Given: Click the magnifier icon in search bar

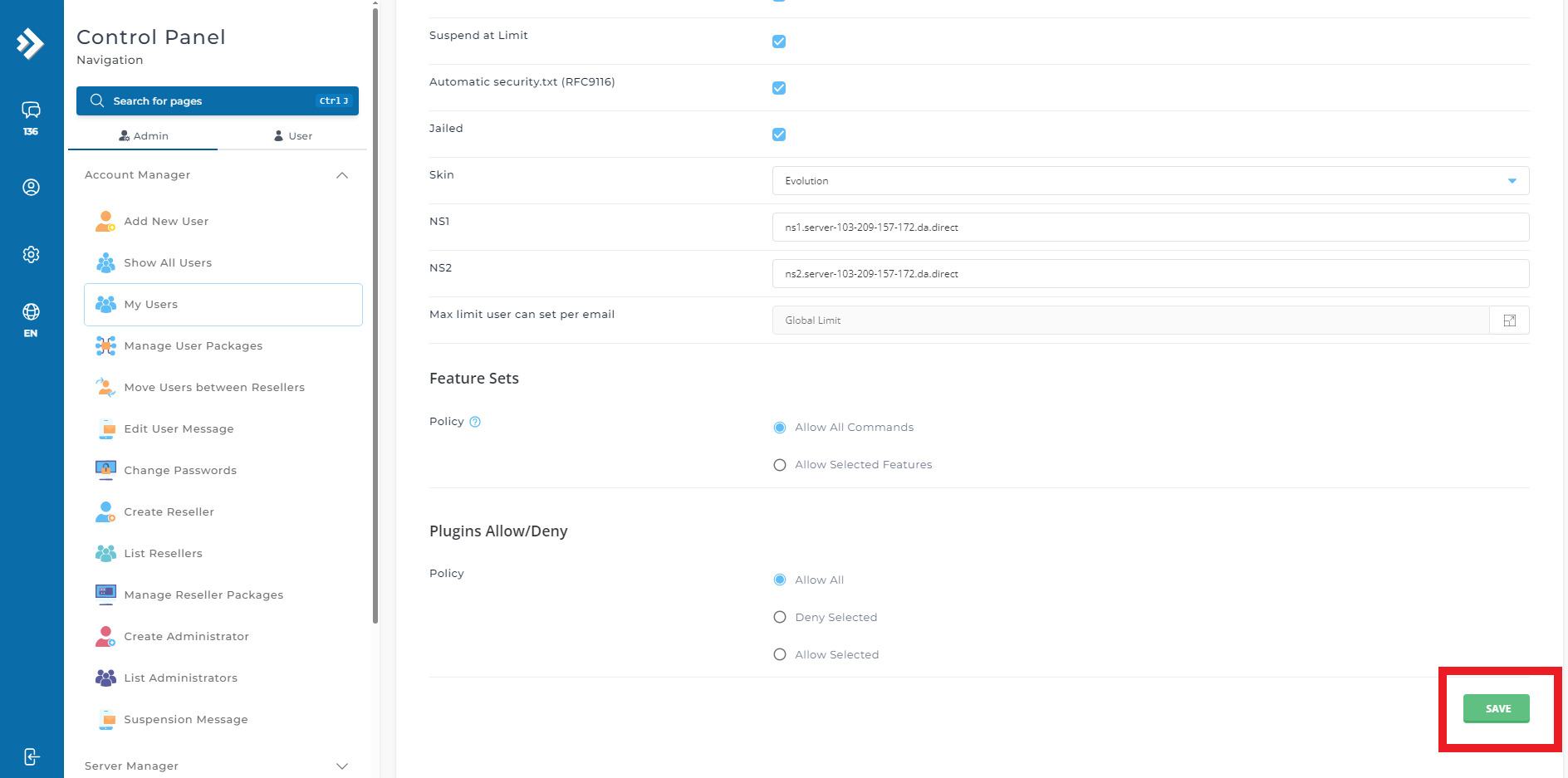Looking at the screenshot, I should (97, 100).
